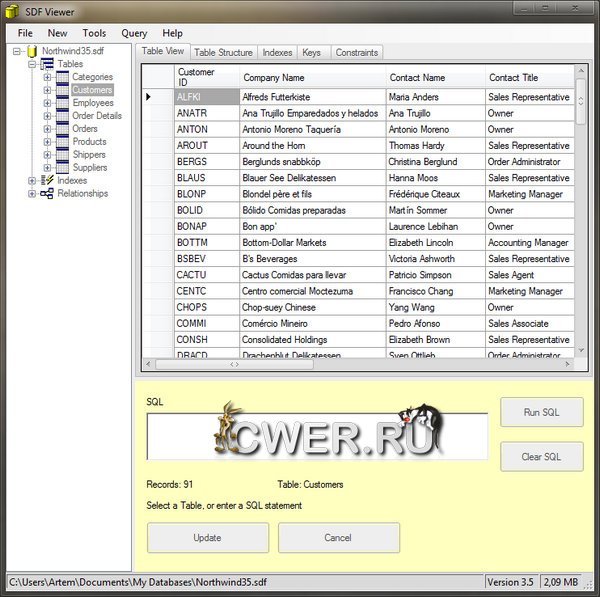Switch to the Table Structure tab
This screenshot has width=600, height=597.
[x=223, y=52]
